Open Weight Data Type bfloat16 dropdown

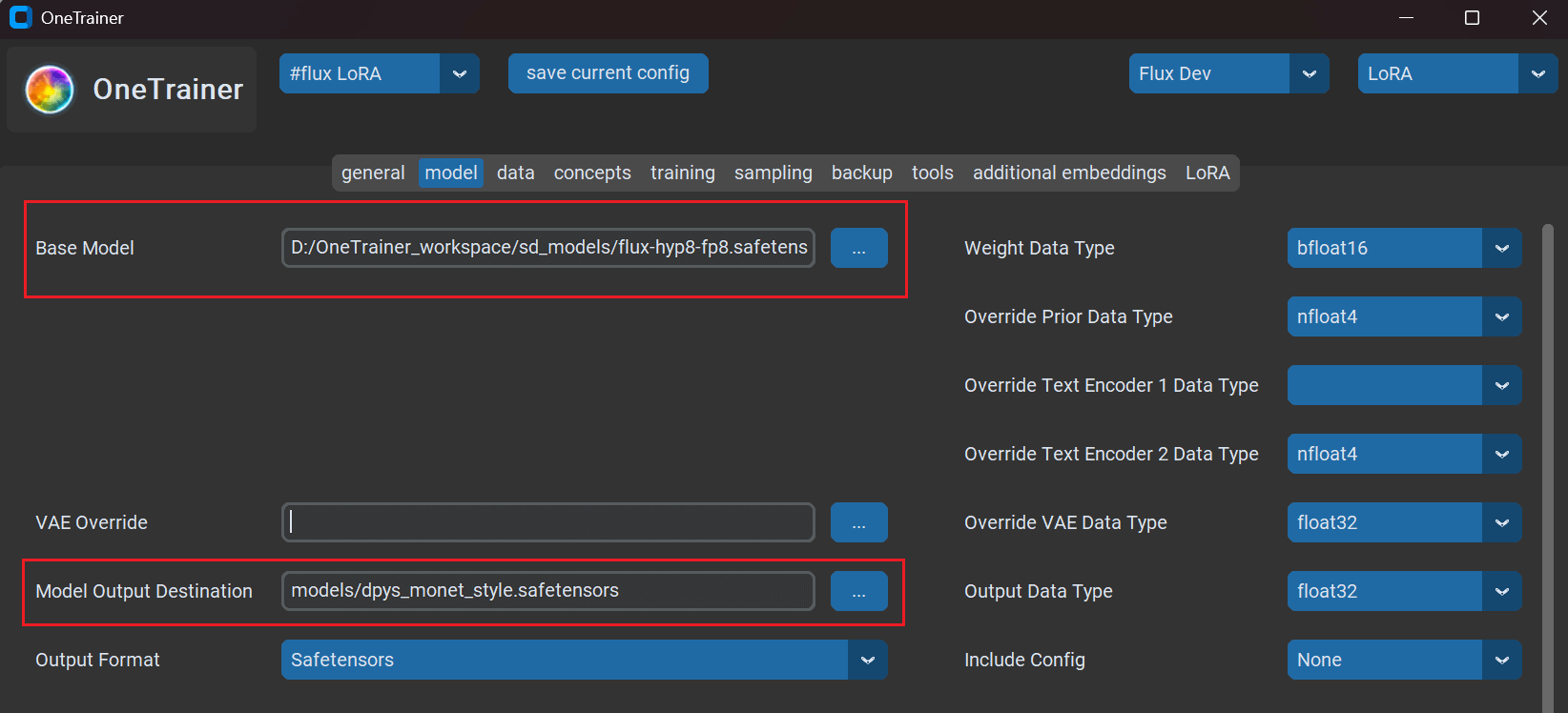pyautogui.click(x=1404, y=248)
